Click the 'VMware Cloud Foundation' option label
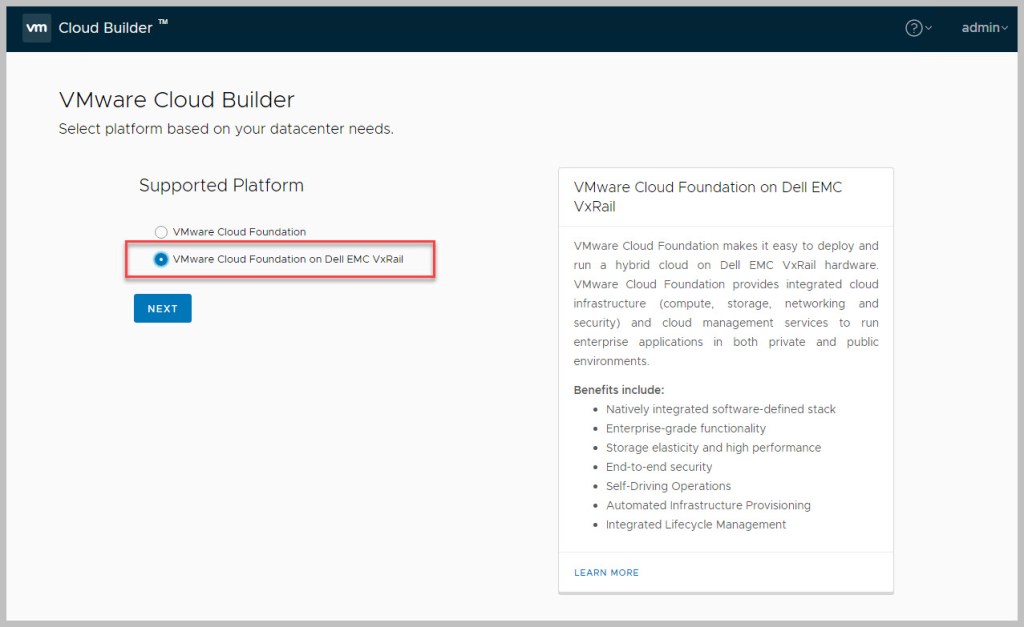Screen dimensions: 1024x627 (239, 232)
